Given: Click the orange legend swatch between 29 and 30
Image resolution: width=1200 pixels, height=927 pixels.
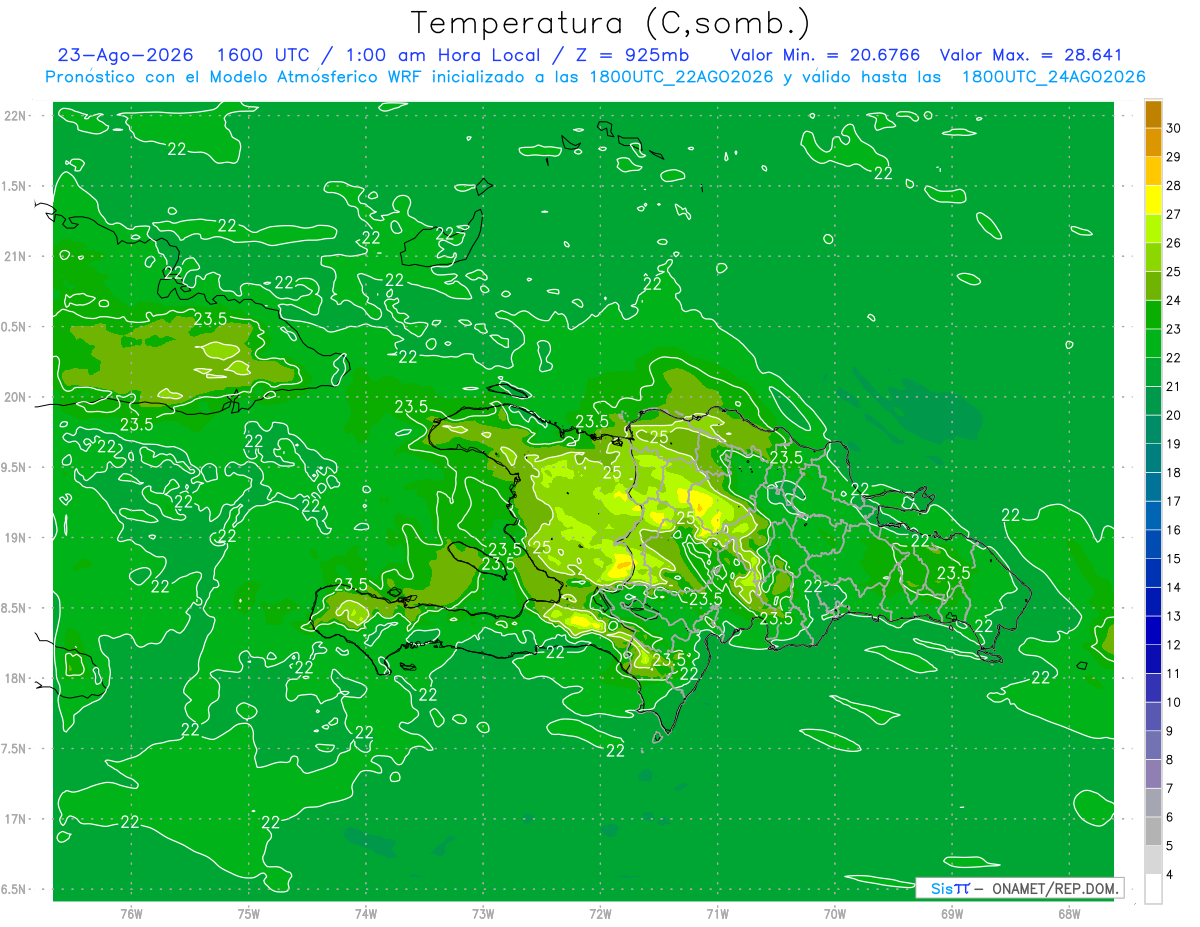Looking at the screenshot, I should (1153, 142).
